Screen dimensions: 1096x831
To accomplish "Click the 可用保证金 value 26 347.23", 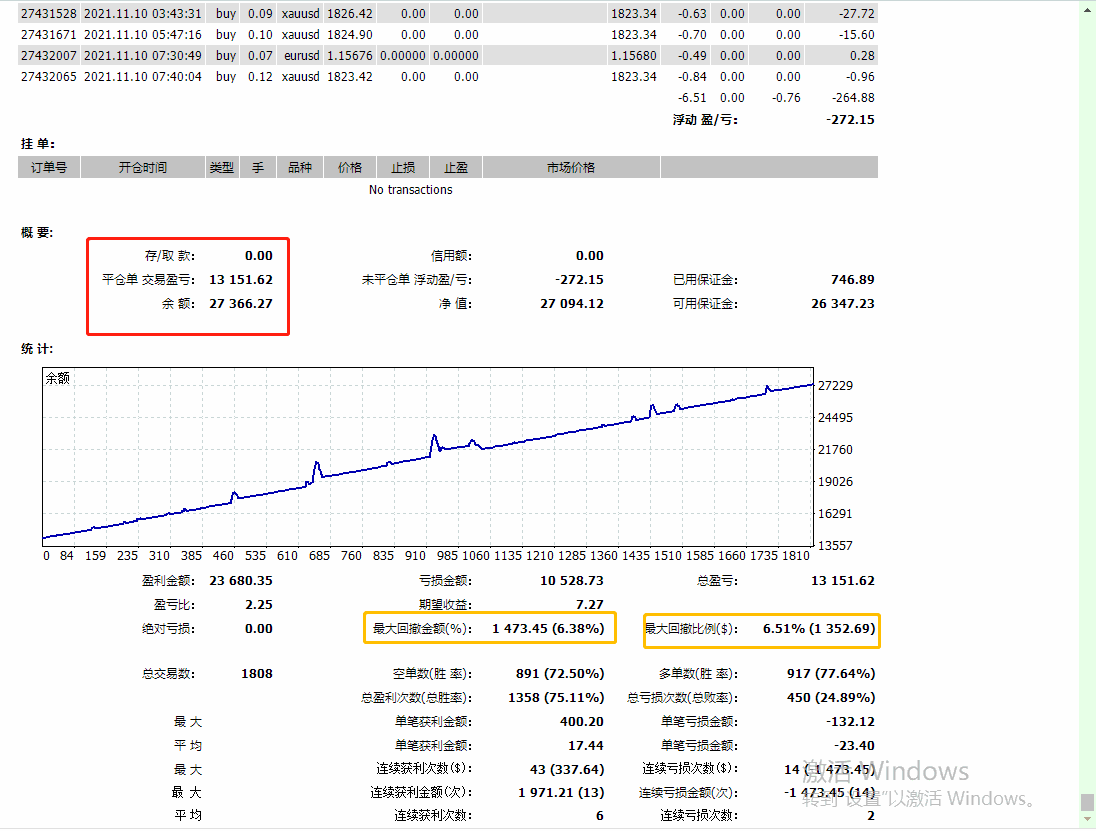I will pos(842,304).
